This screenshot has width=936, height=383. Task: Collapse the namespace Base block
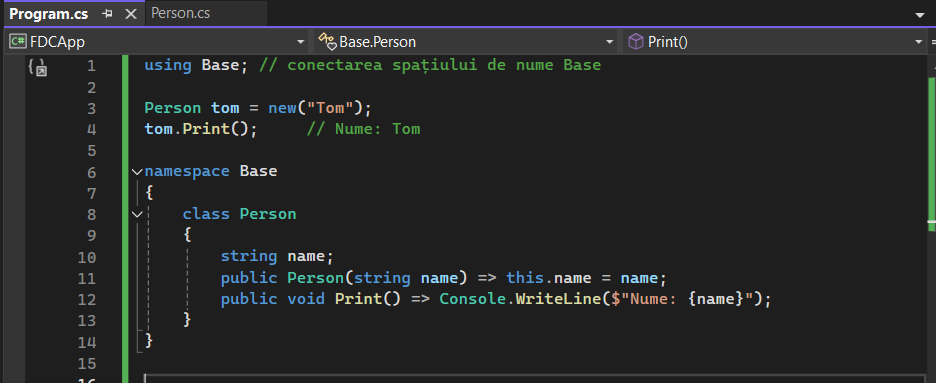[138, 172]
